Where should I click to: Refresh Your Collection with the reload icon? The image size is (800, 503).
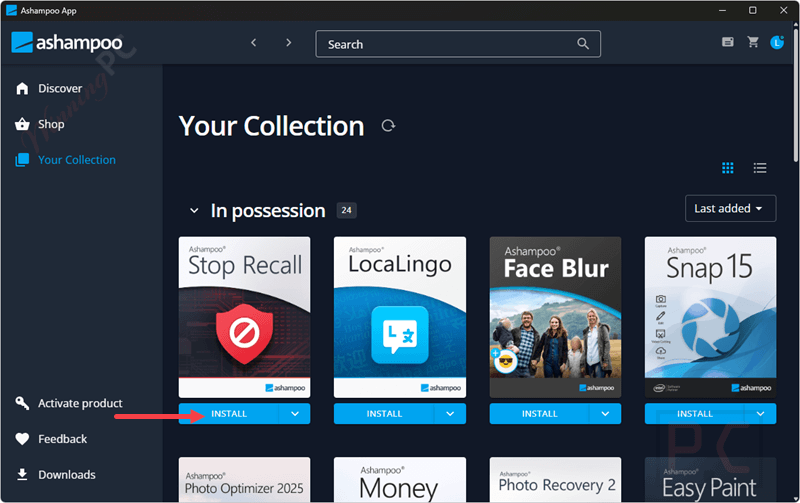tap(388, 126)
